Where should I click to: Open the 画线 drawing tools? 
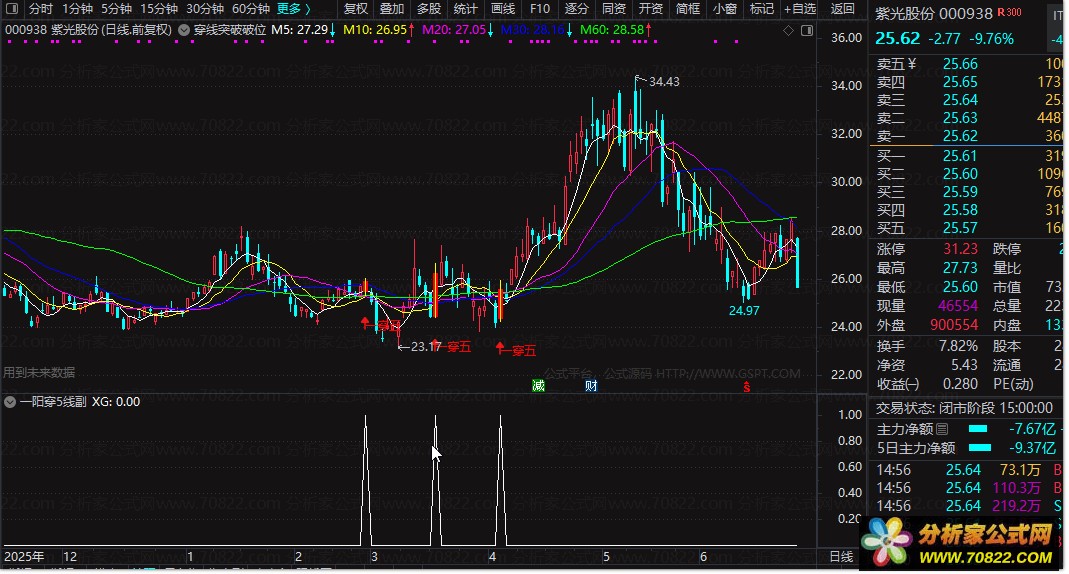(502, 9)
